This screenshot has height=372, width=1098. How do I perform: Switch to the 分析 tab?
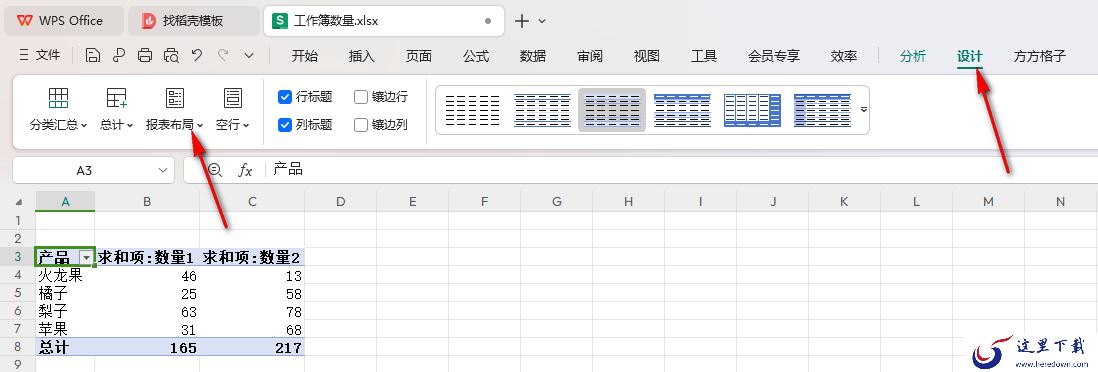click(913, 57)
